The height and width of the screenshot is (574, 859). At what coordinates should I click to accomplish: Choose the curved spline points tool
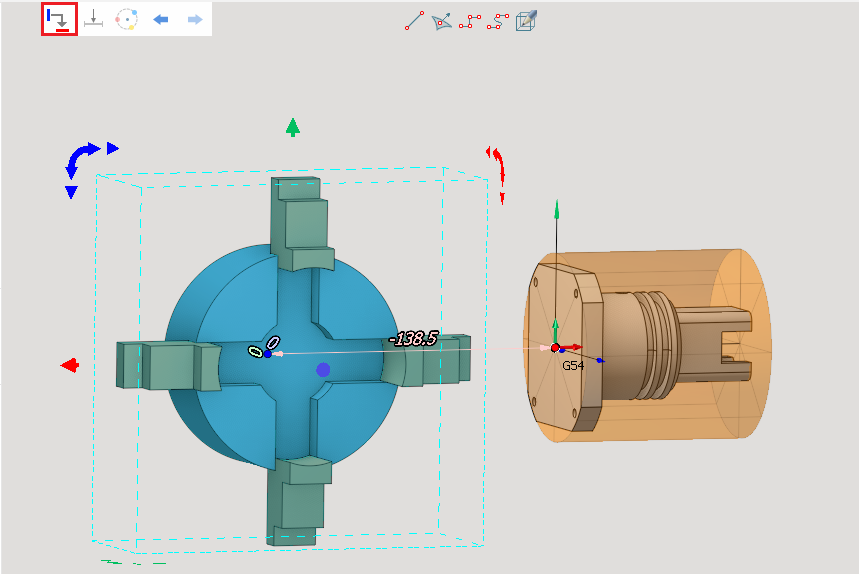point(497,20)
